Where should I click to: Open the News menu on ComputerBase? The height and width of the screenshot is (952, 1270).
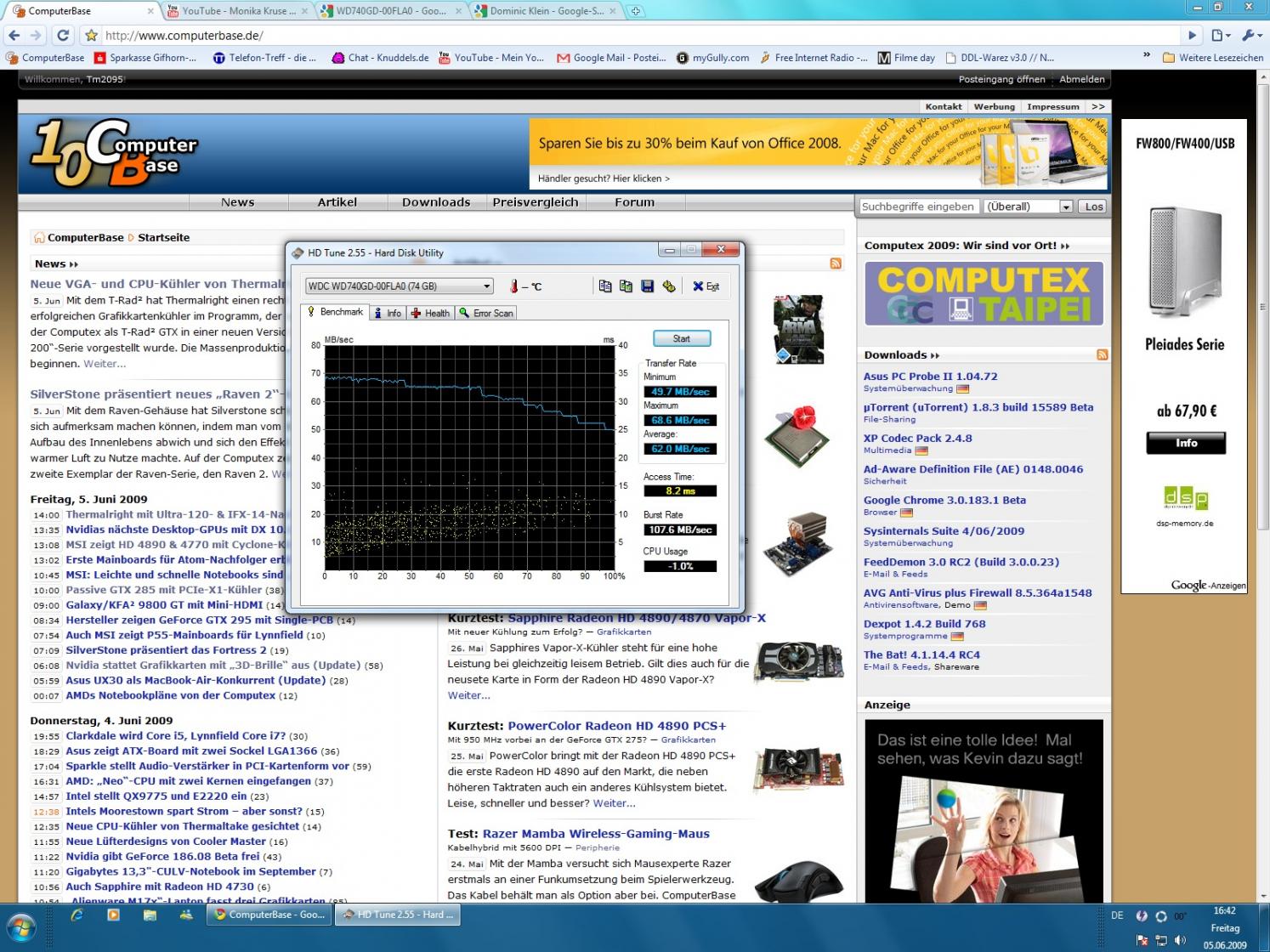pos(238,202)
